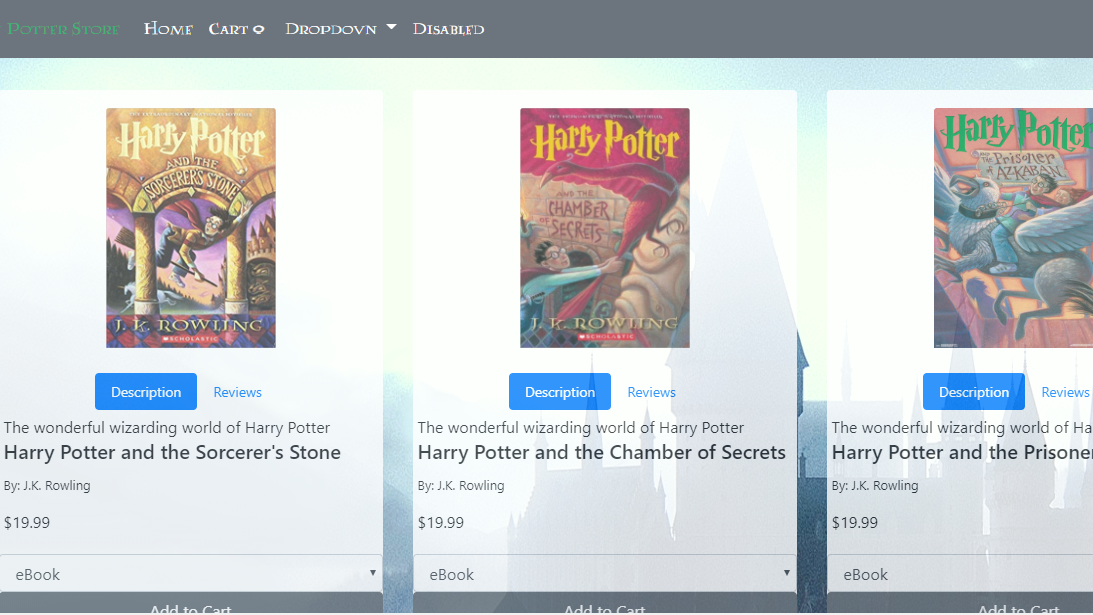Click the description text in Prisoner of Azkaban card
This screenshot has height=615, width=1093.
click(962, 427)
